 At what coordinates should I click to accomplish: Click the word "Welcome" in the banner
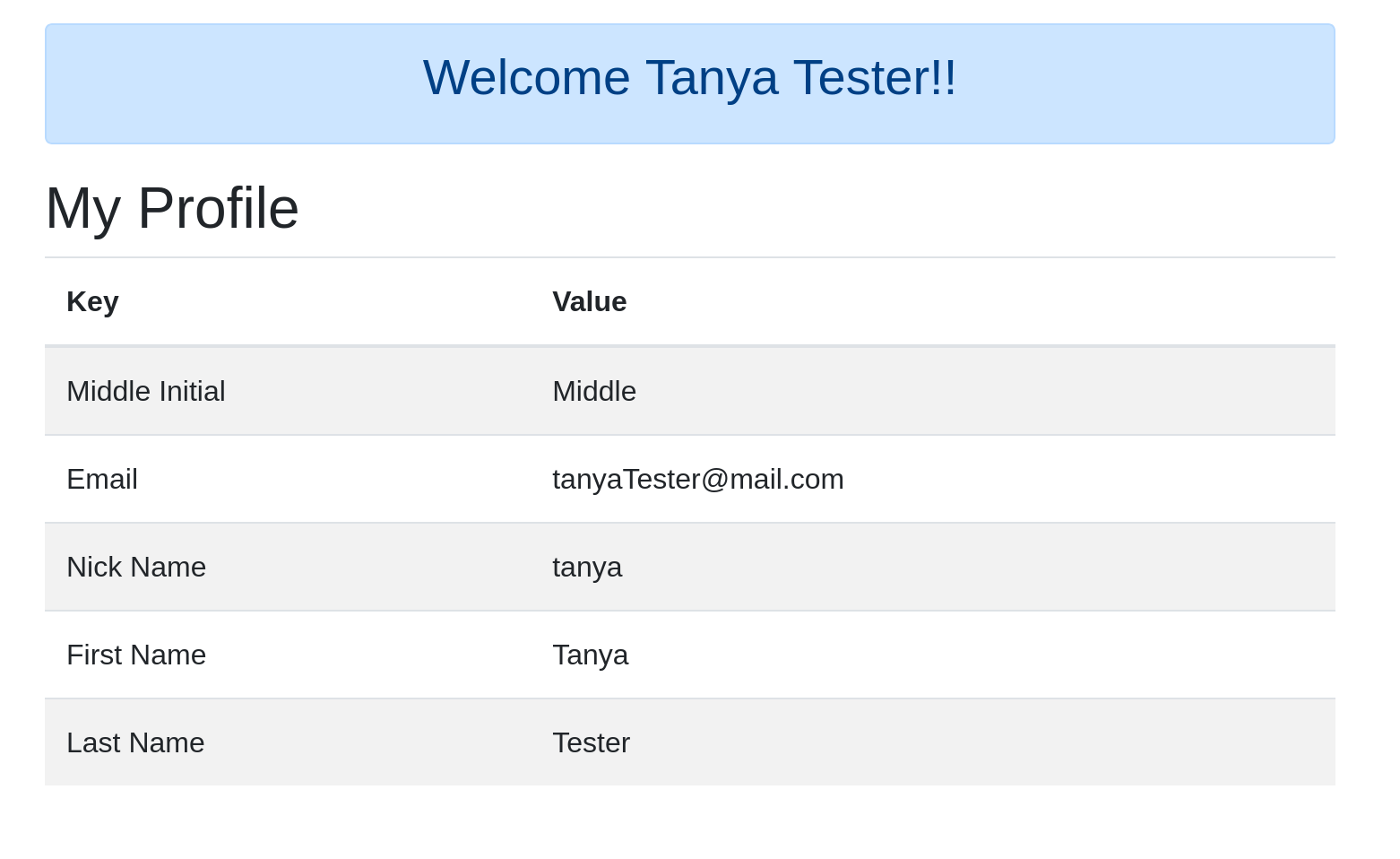pos(526,78)
